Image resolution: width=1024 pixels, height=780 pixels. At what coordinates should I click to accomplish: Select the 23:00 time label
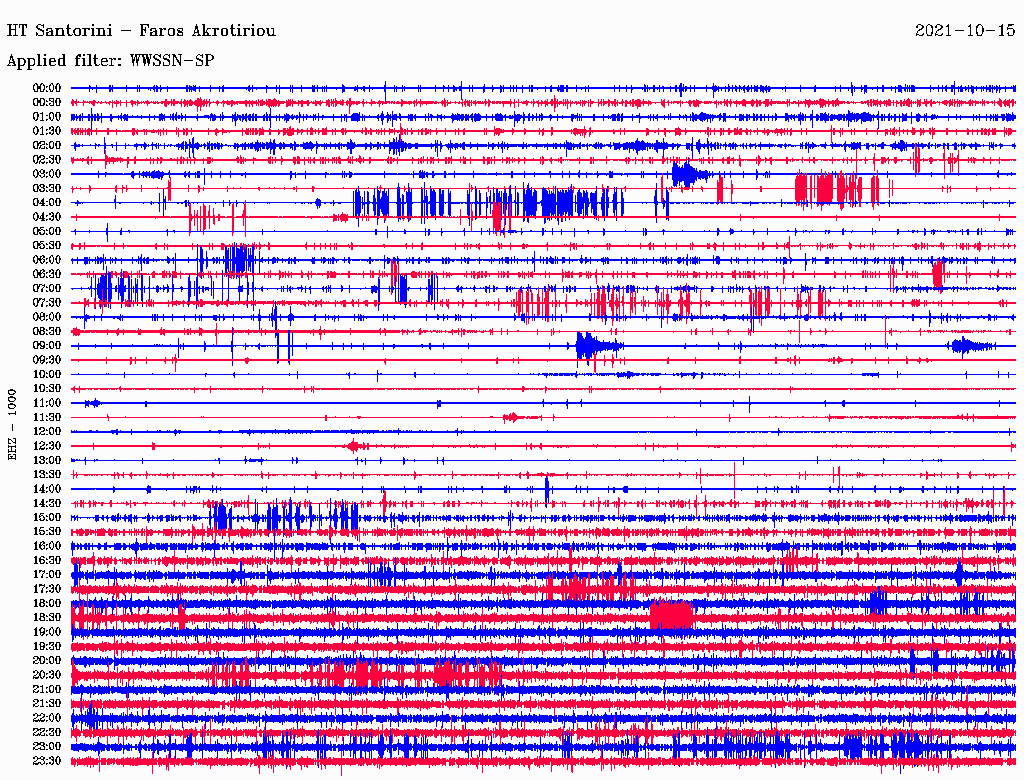(47, 747)
